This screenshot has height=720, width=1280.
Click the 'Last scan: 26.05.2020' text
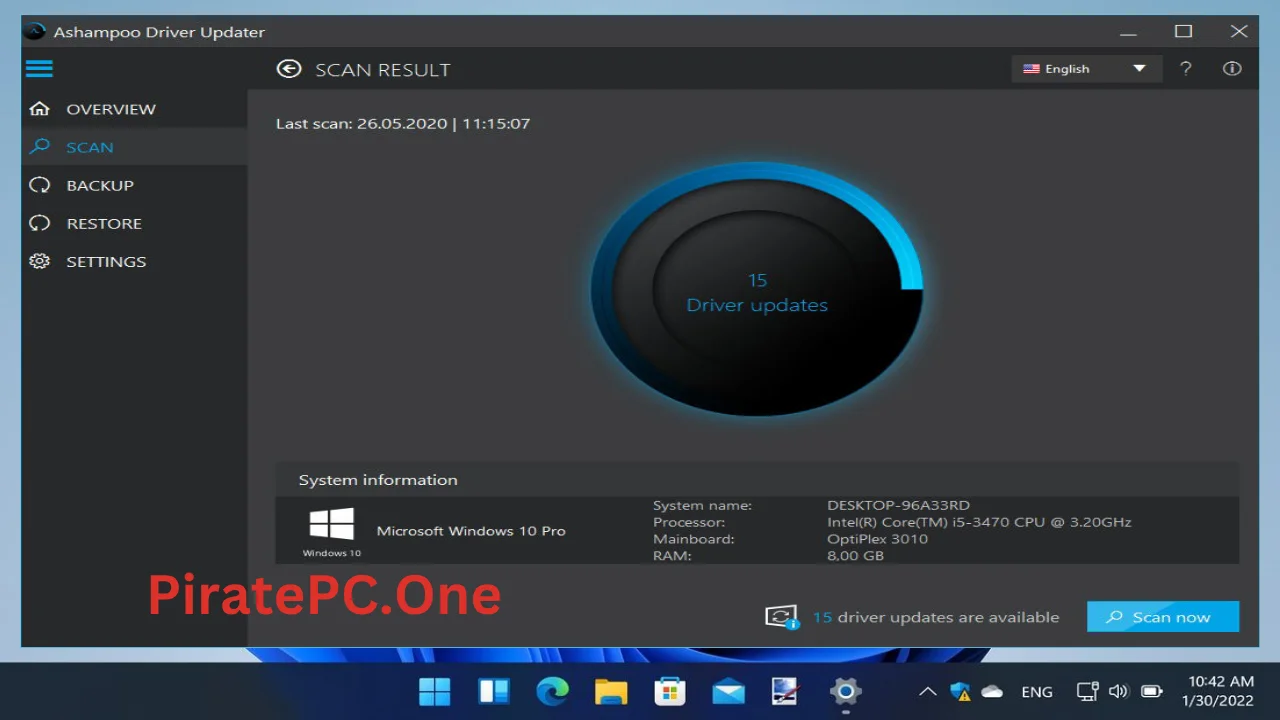tap(403, 124)
